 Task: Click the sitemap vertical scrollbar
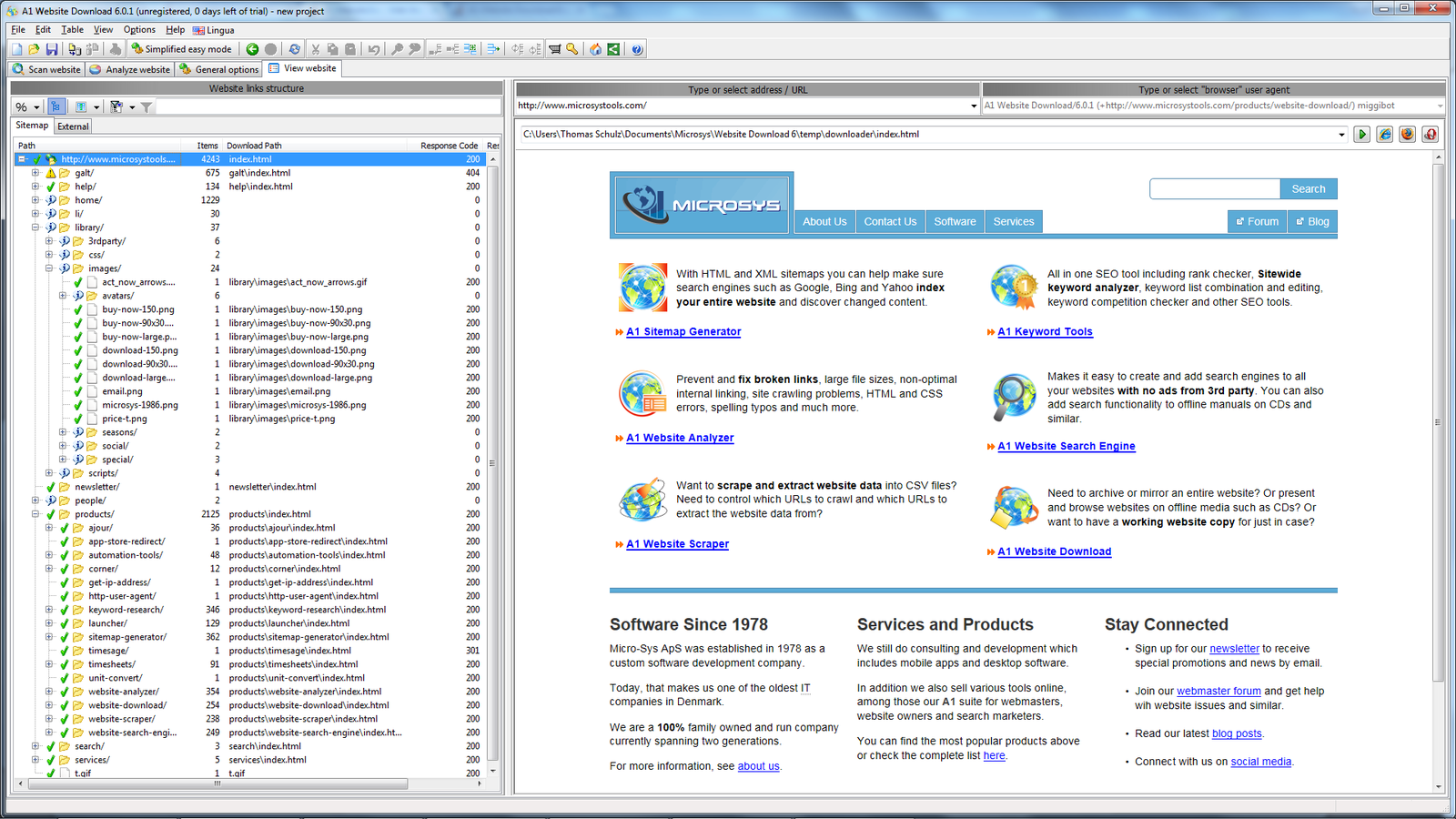point(493,464)
